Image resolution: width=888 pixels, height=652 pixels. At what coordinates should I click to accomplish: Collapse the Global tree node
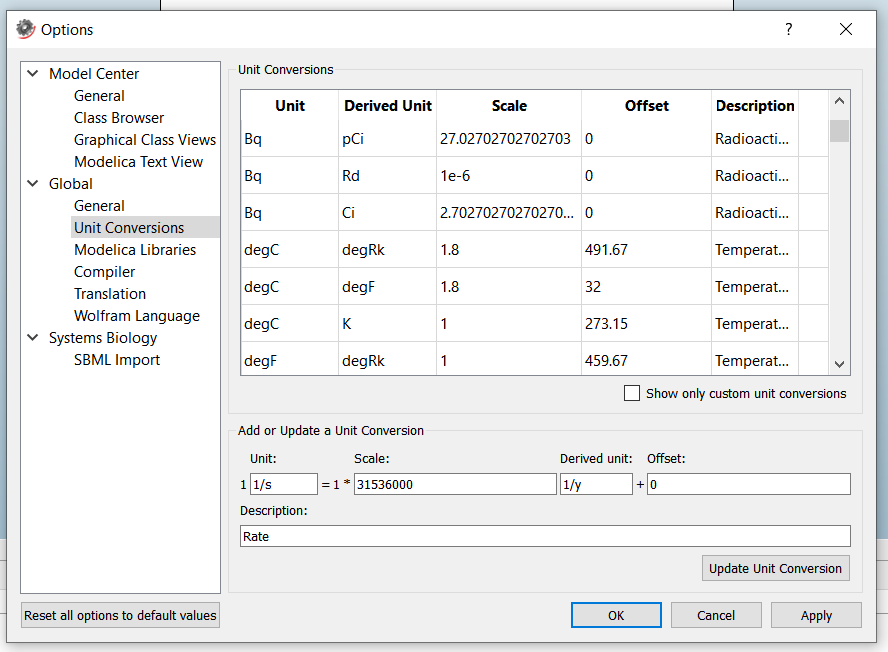[33, 184]
